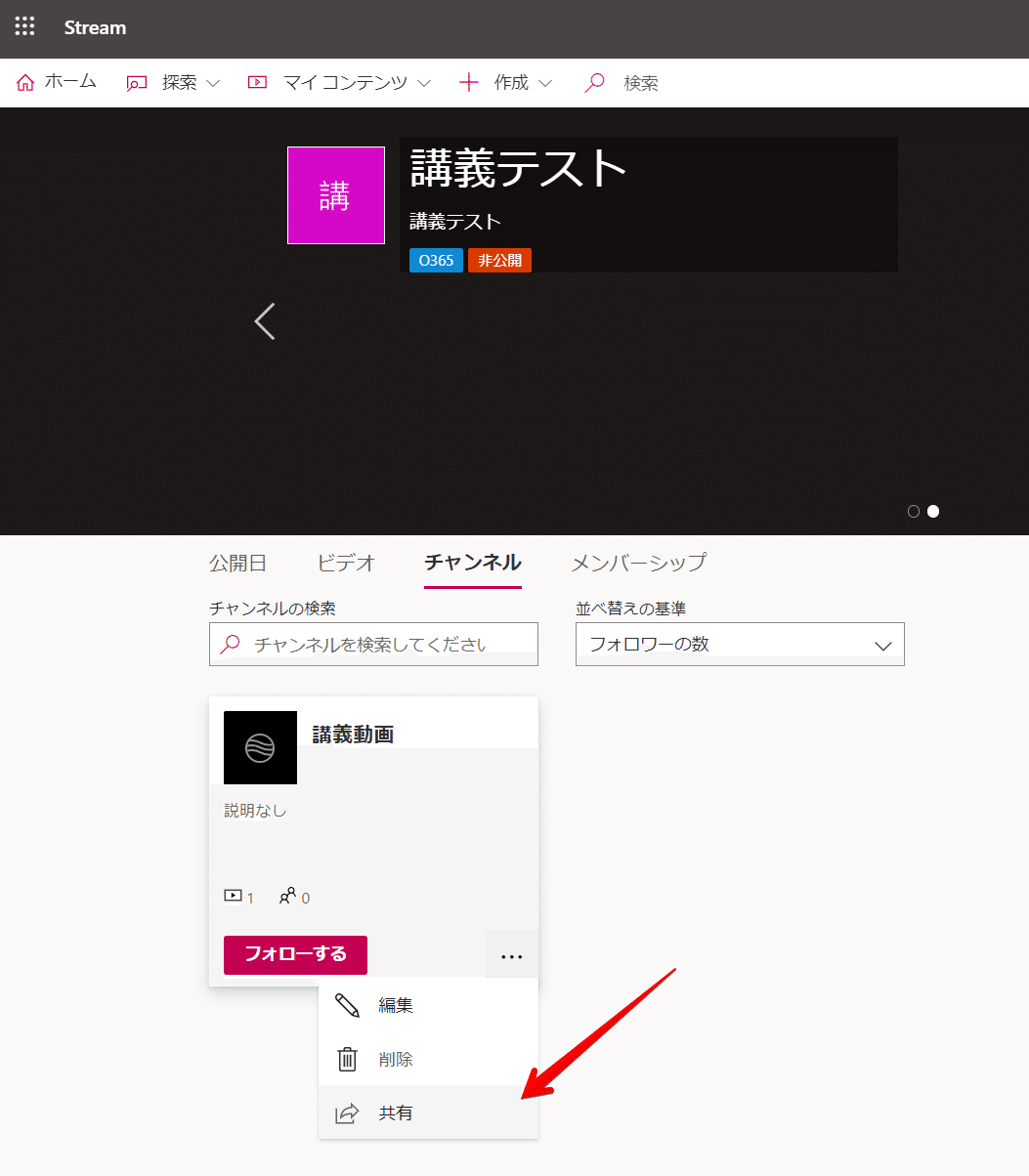Select the second carousel dot indicator
The height and width of the screenshot is (1176, 1029).
point(933,511)
